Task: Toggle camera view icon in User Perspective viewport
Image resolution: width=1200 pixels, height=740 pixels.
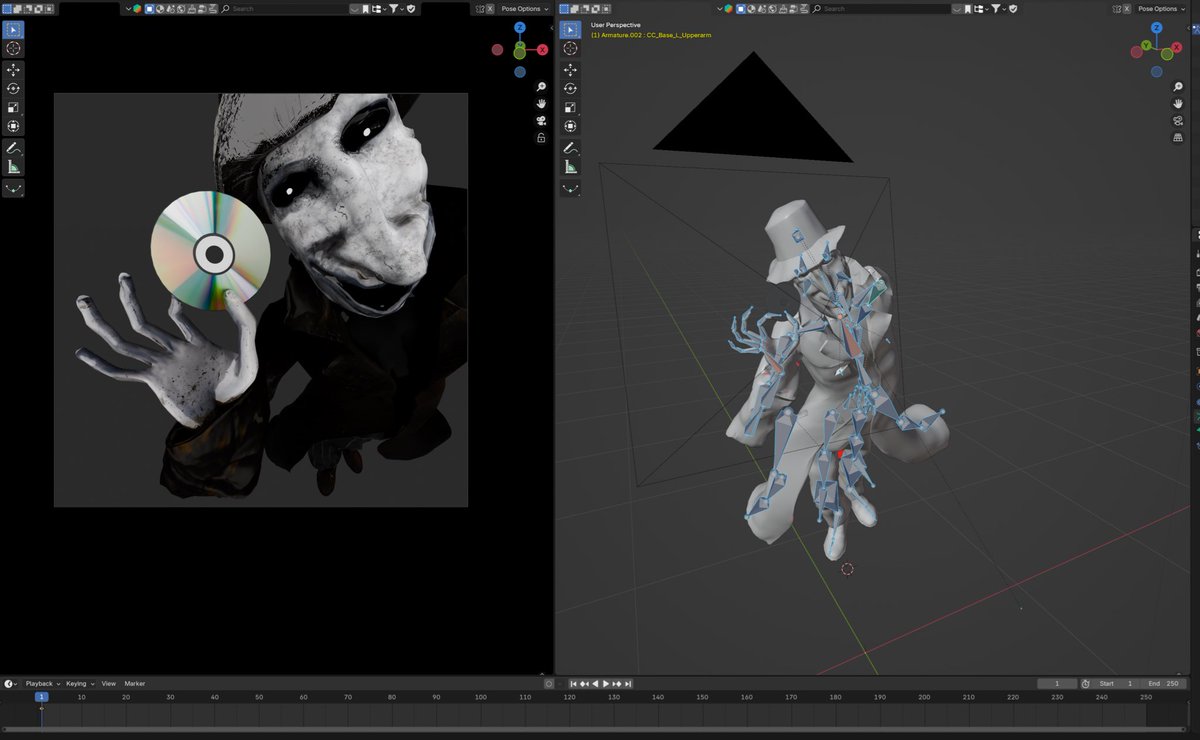Action: pos(1179,121)
